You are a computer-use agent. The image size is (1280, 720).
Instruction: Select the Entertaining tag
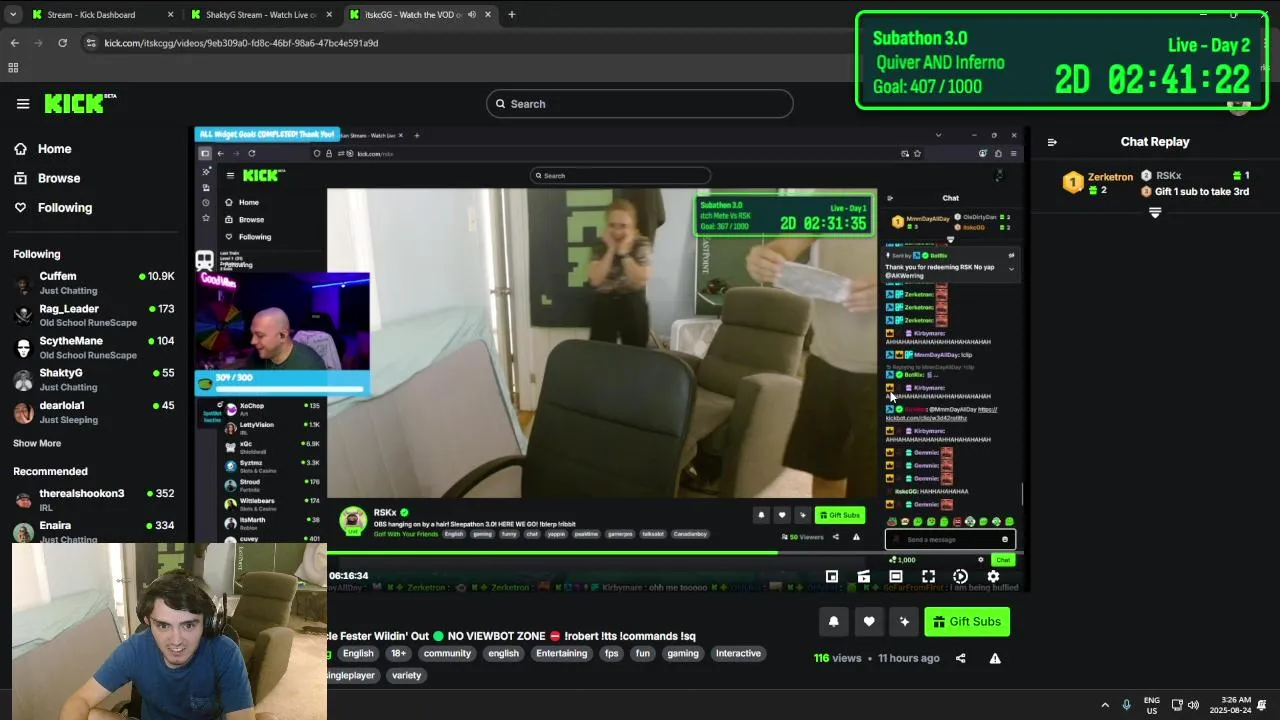coord(561,654)
